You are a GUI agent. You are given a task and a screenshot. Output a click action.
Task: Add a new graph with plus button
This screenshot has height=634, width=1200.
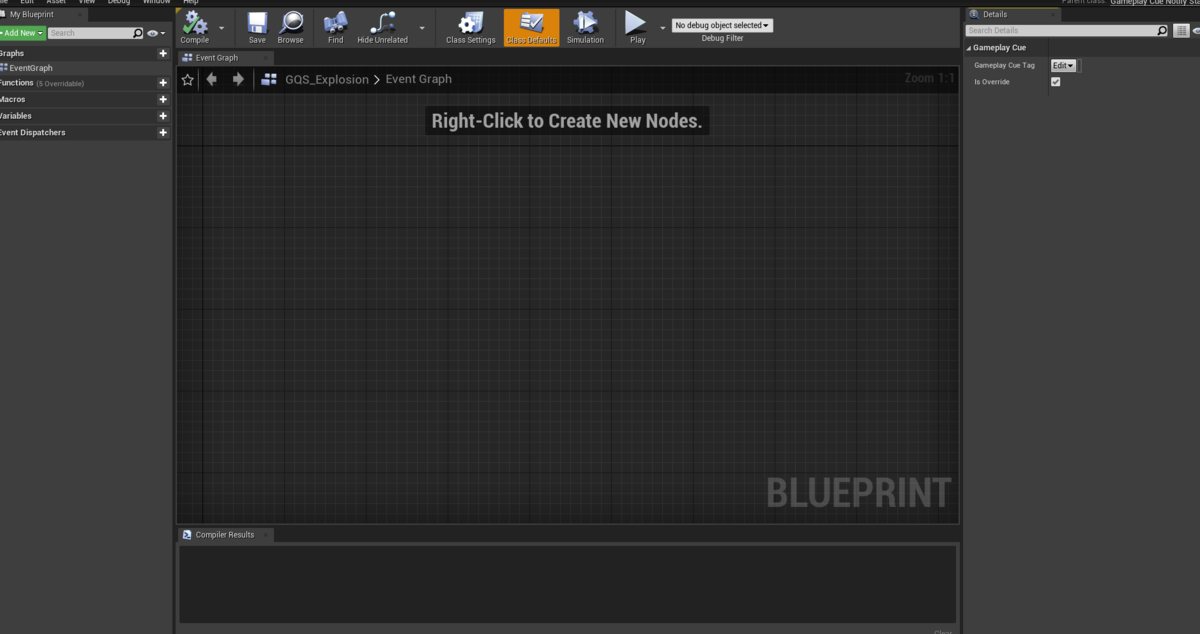click(163, 53)
